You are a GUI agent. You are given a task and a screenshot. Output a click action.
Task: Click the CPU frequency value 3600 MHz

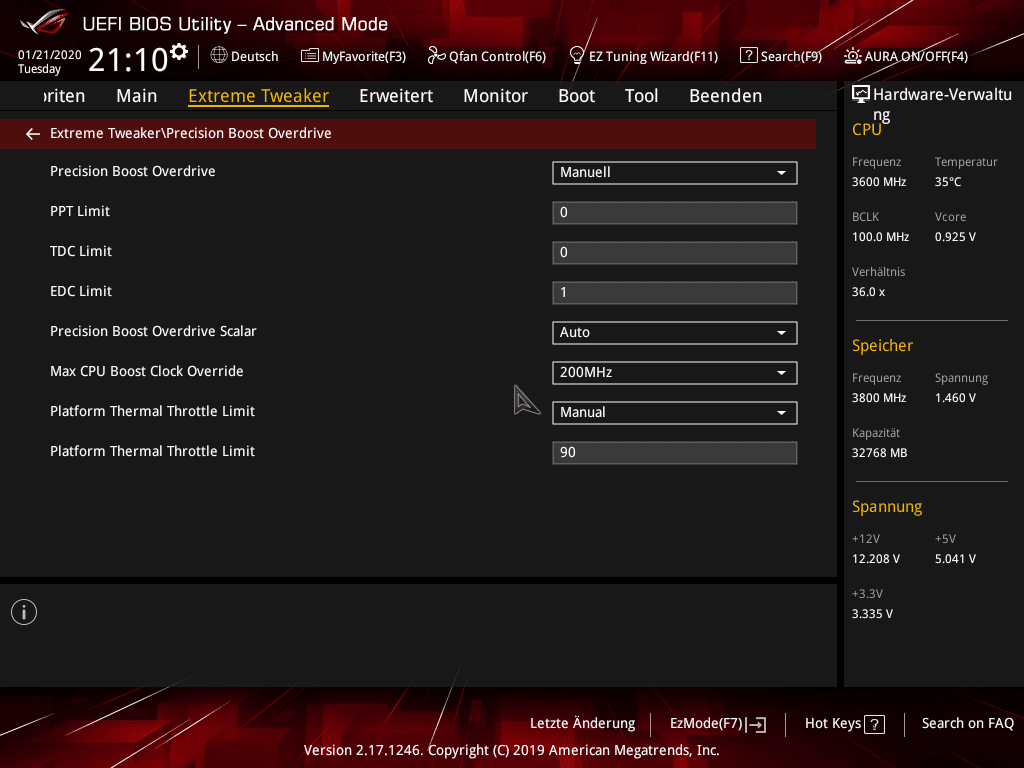(879, 182)
